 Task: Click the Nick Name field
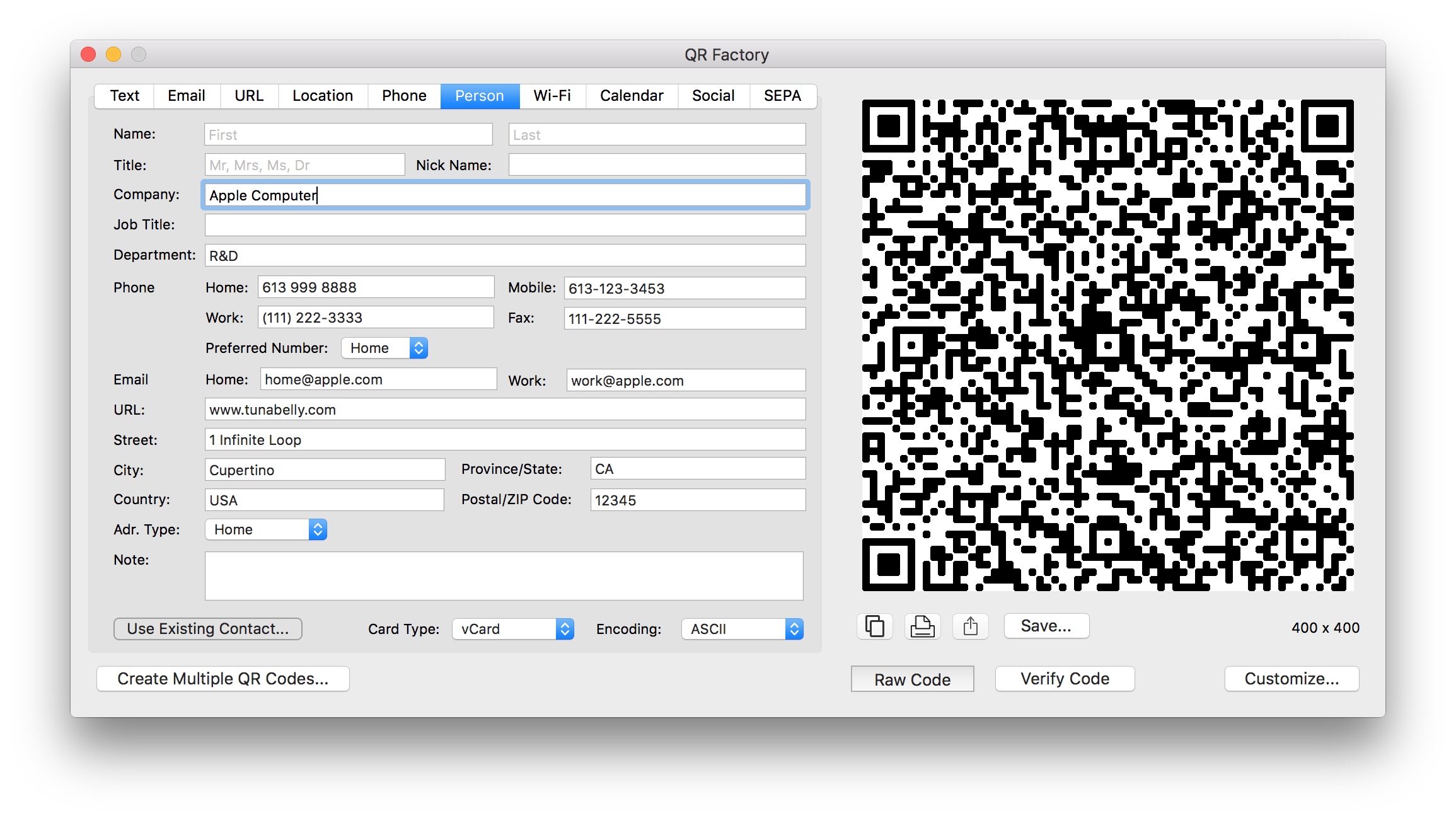657,165
